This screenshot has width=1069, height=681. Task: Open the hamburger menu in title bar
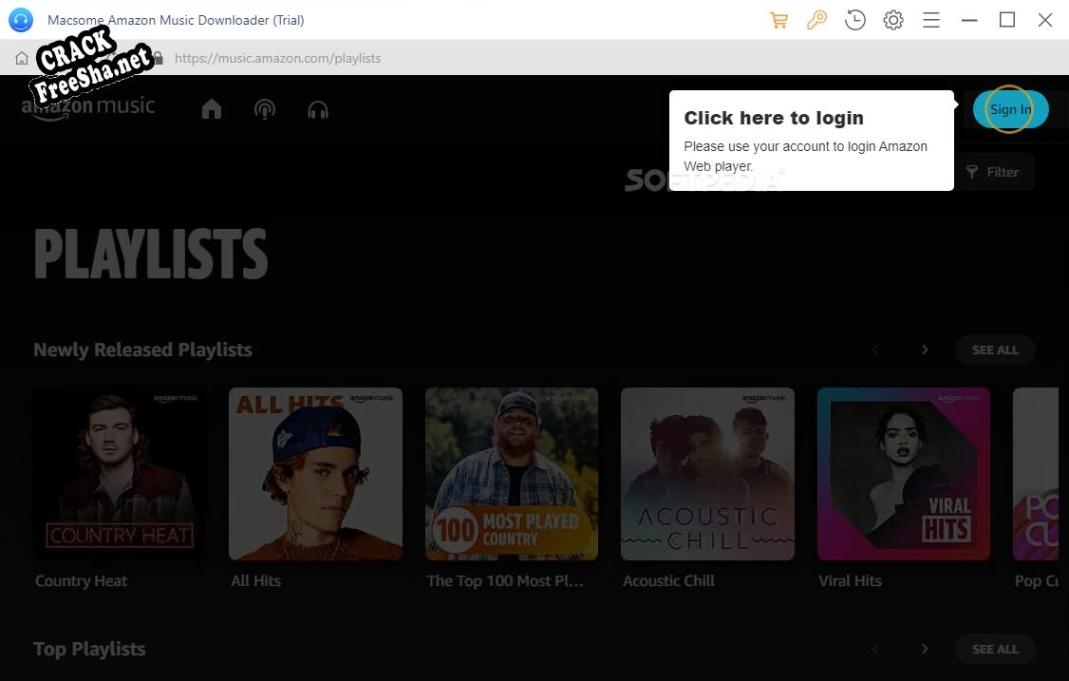[931, 20]
